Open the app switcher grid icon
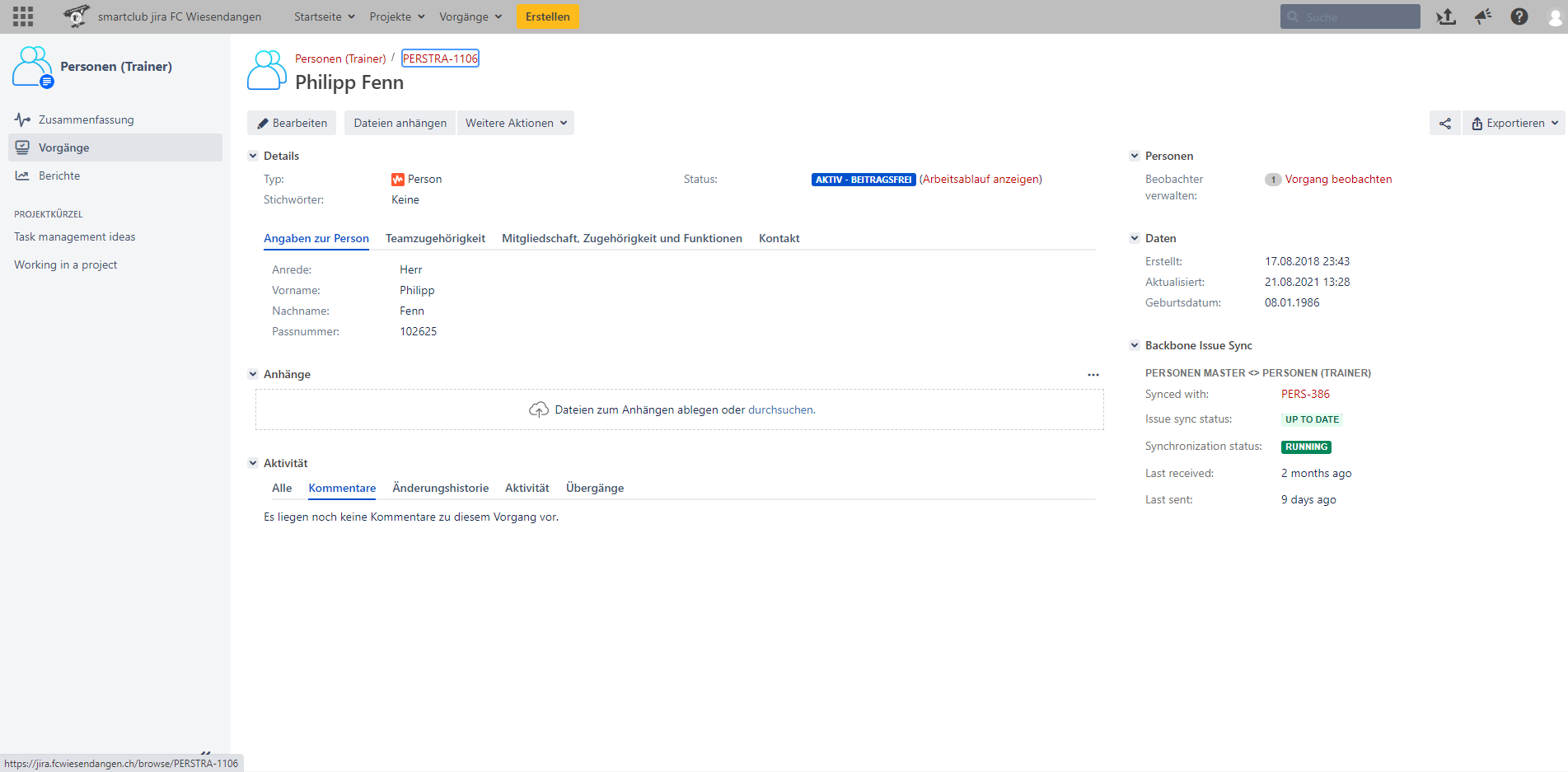Screen dimensions: 1568x772 pos(23,16)
